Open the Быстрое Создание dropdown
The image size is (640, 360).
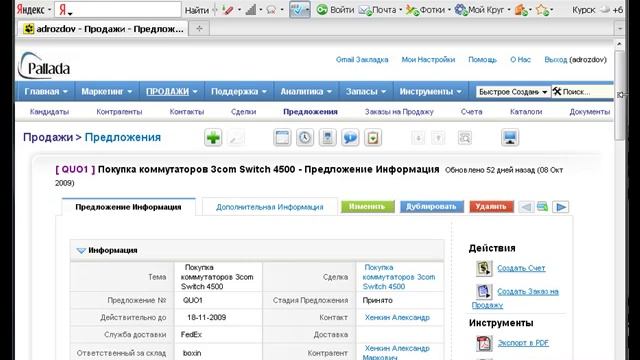(513, 92)
